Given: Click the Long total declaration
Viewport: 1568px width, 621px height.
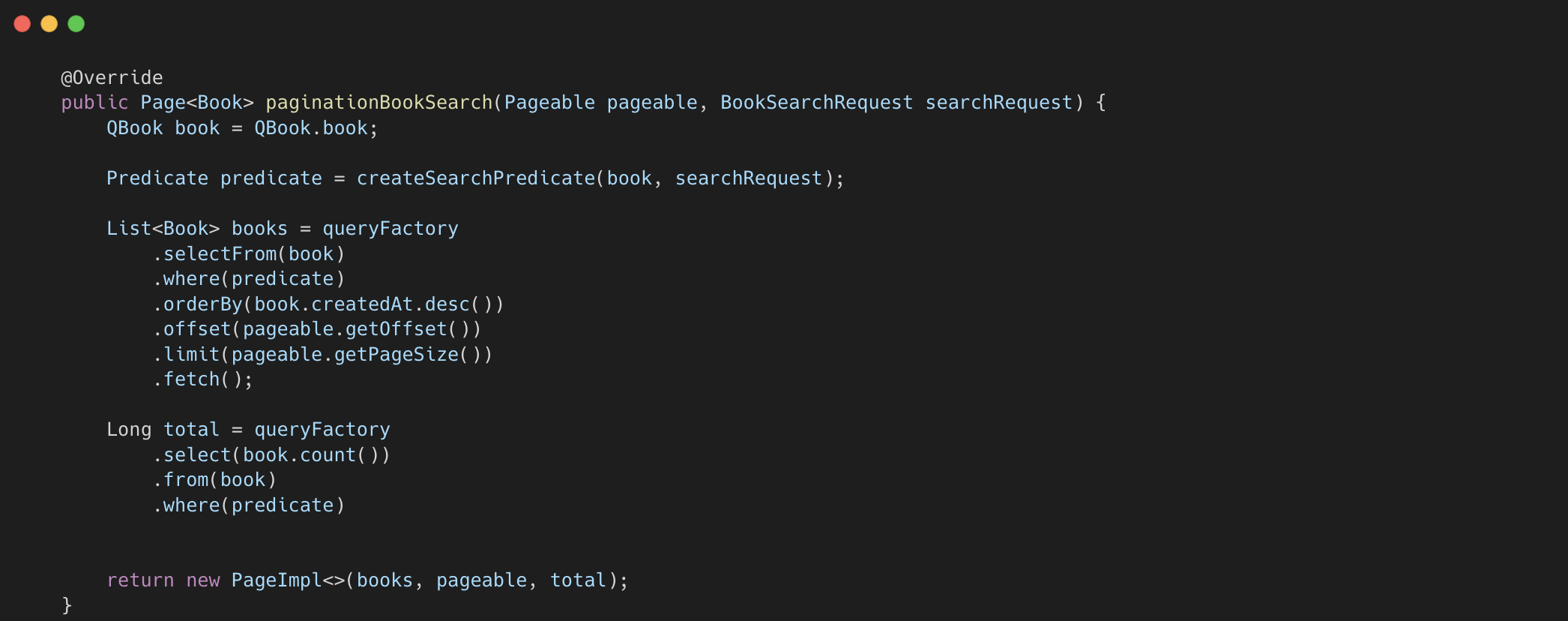Looking at the screenshot, I should pos(163,430).
